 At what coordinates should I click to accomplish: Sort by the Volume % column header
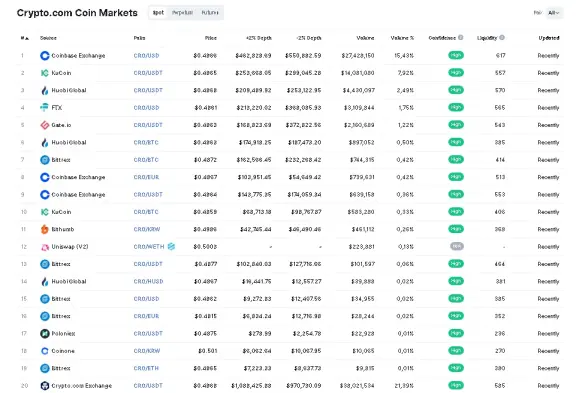[x=402, y=38]
